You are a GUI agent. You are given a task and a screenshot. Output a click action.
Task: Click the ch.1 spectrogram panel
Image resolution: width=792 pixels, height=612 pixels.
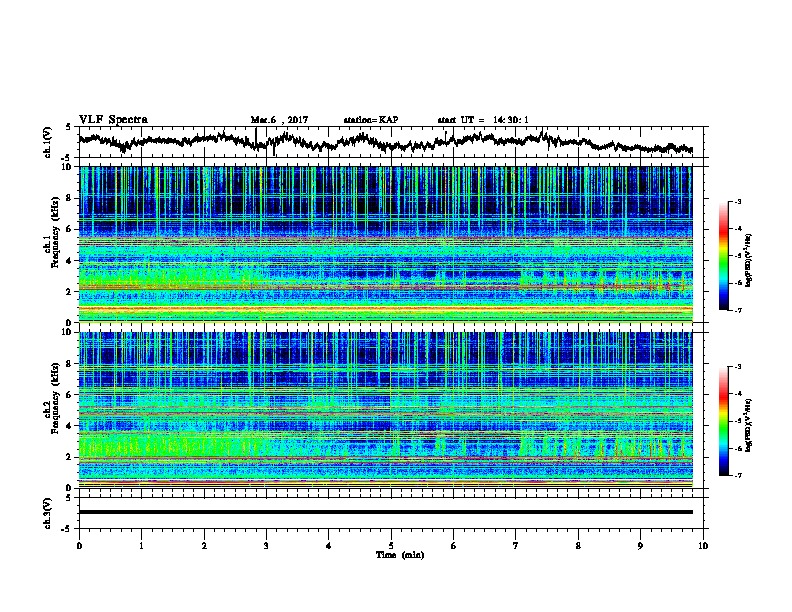tap(386, 244)
